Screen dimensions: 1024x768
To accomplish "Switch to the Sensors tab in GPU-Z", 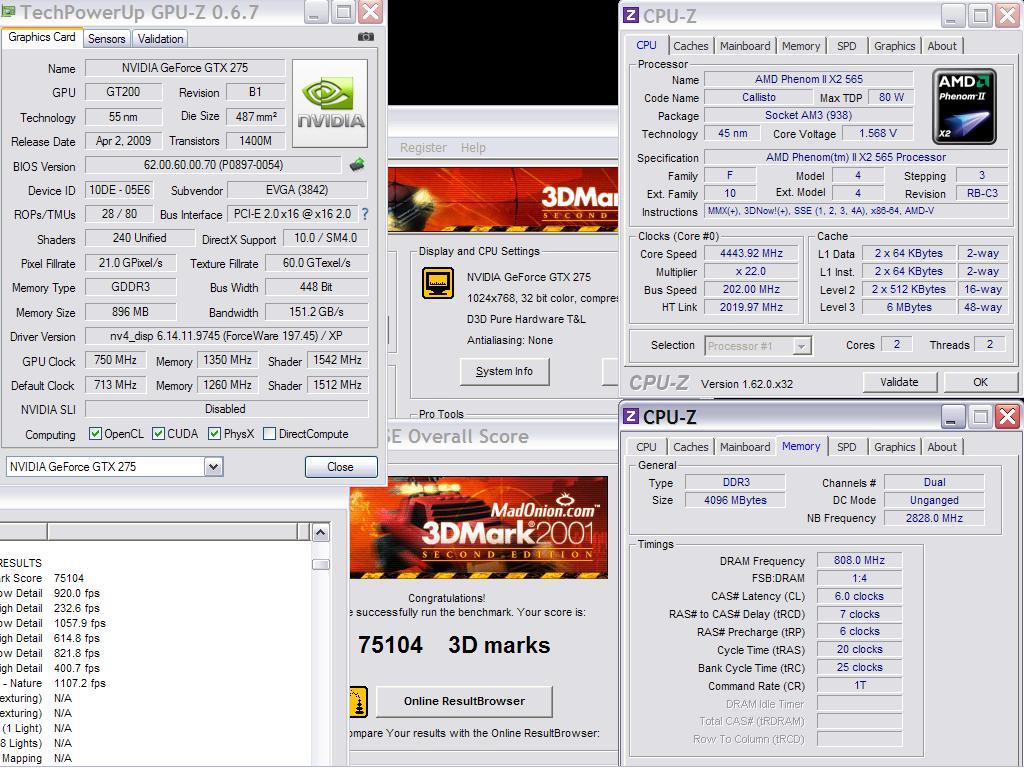I will 106,39.
